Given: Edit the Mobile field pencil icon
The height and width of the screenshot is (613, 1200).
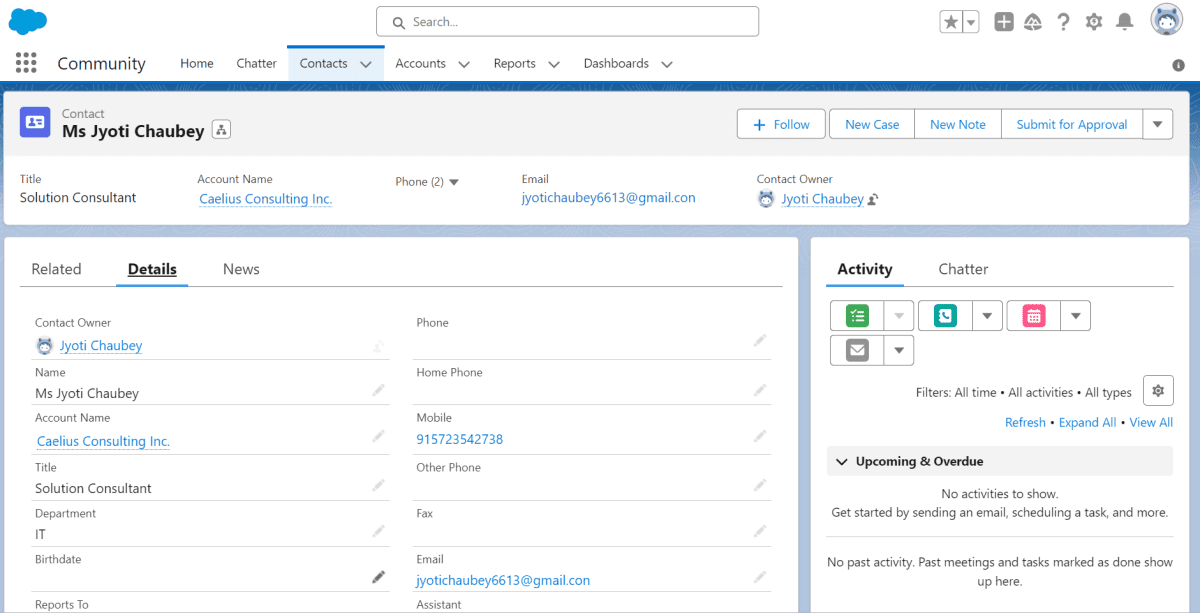Looking at the screenshot, I should click(x=760, y=436).
